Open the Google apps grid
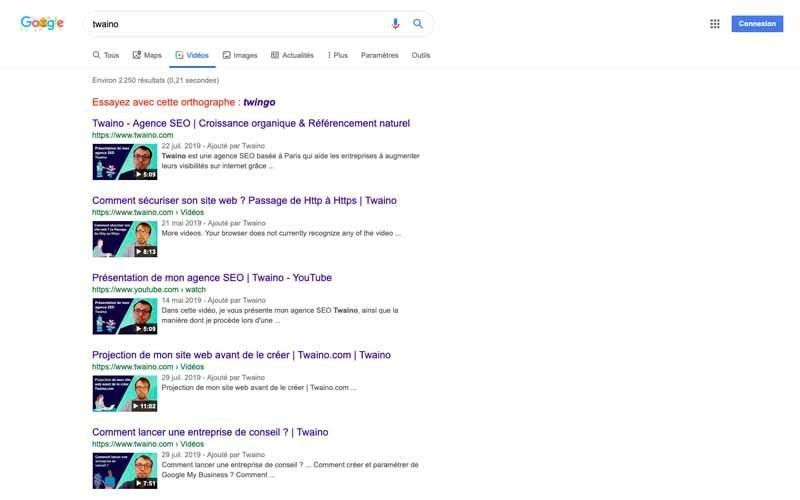Image resolution: width=800 pixels, height=500 pixels. point(715,24)
